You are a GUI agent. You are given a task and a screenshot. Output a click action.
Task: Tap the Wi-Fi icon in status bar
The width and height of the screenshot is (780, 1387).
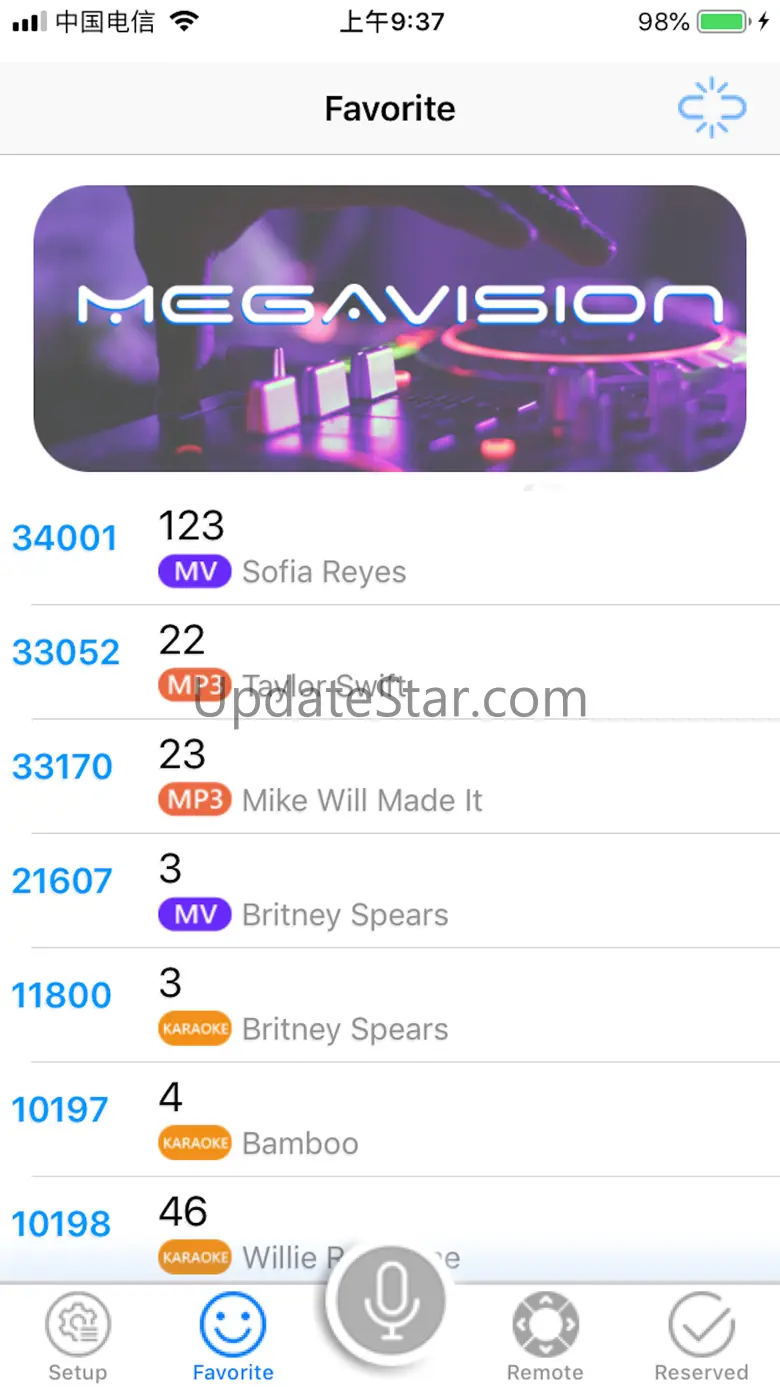[184, 21]
